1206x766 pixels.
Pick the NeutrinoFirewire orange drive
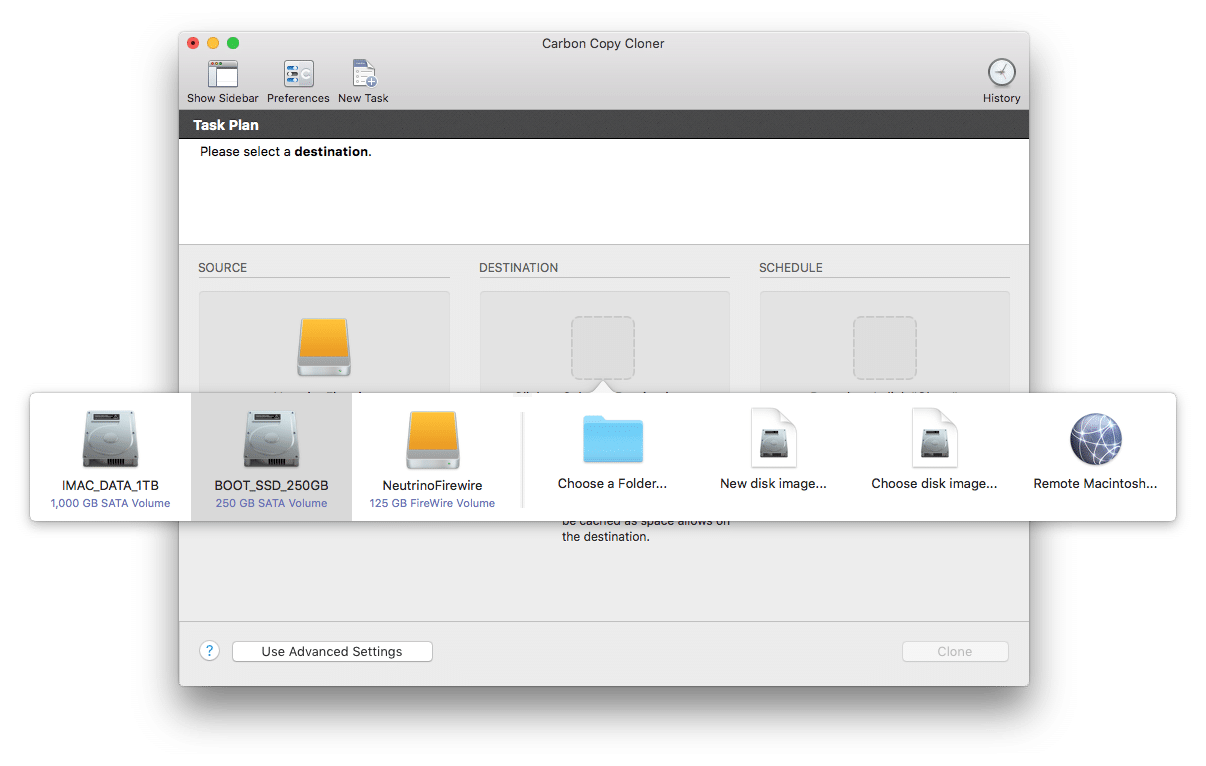tap(432, 441)
